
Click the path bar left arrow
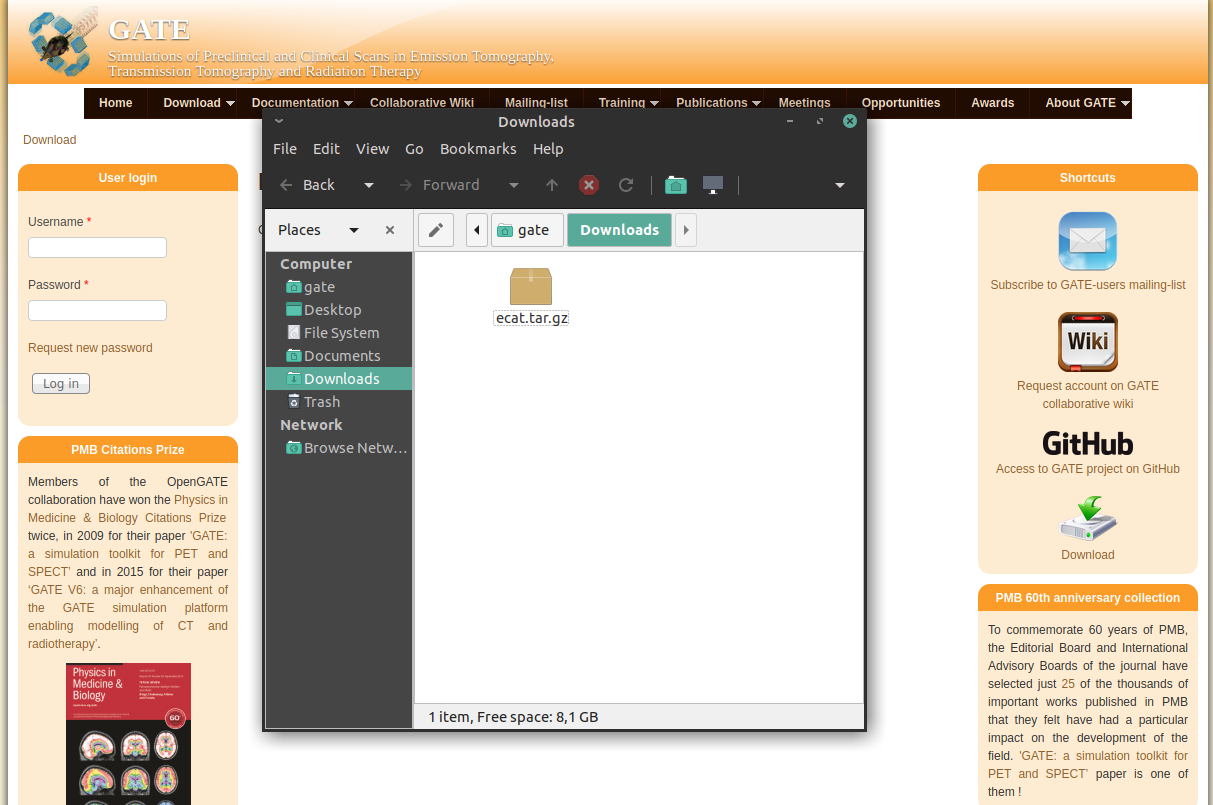pyautogui.click(x=477, y=230)
